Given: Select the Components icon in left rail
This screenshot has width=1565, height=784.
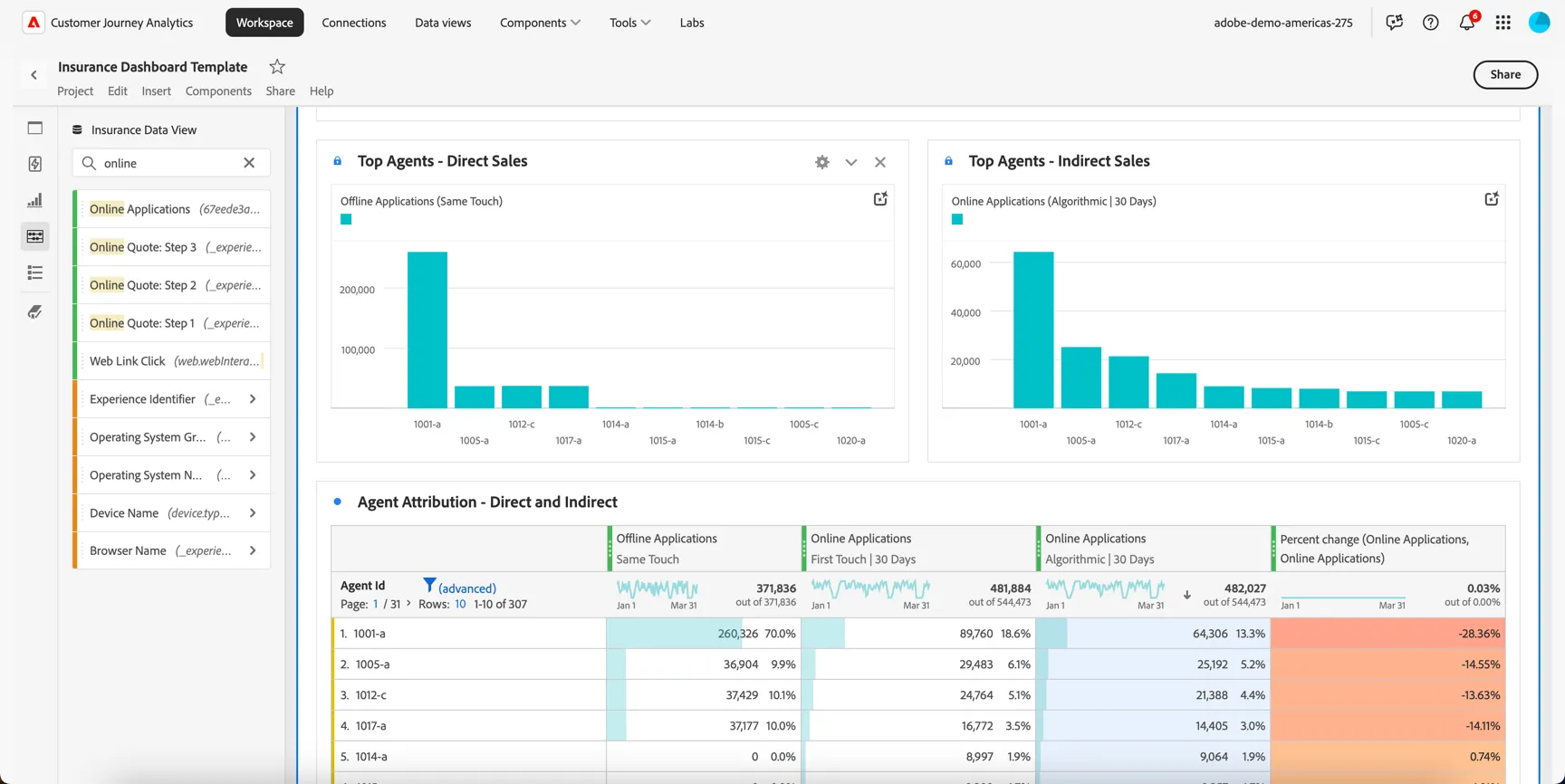Looking at the screenshot, I should (35, 236).
